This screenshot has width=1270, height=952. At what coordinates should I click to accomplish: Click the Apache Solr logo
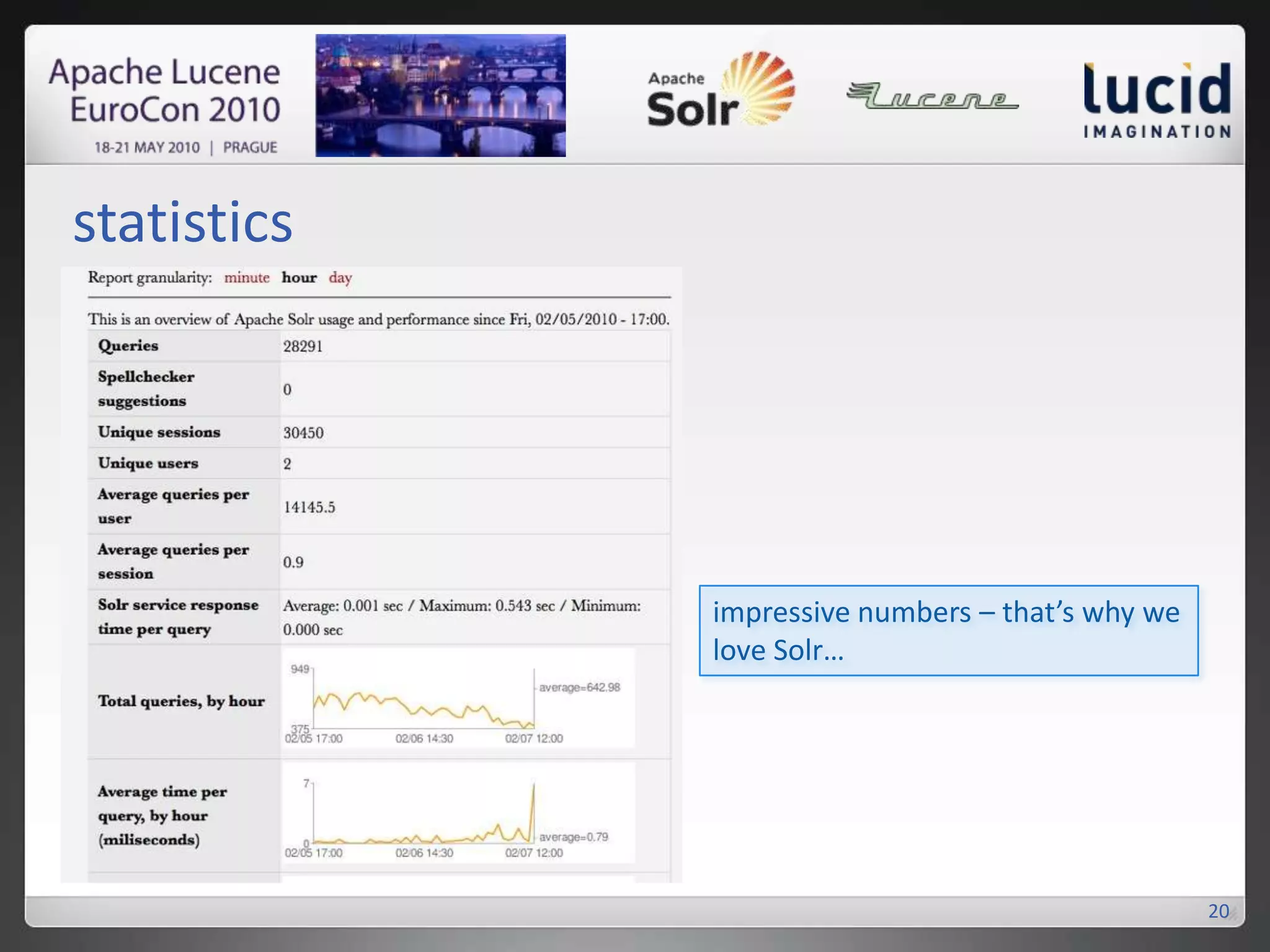click(x=721, y=90)
